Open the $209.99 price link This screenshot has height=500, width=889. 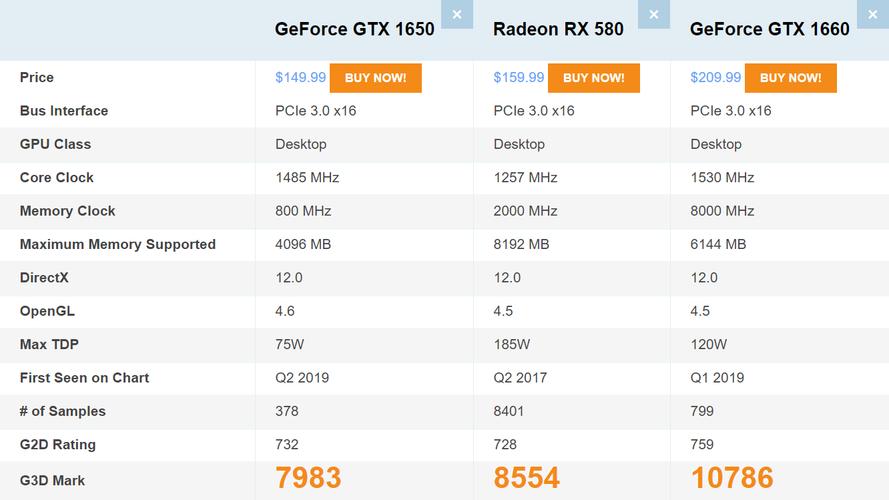715,78
